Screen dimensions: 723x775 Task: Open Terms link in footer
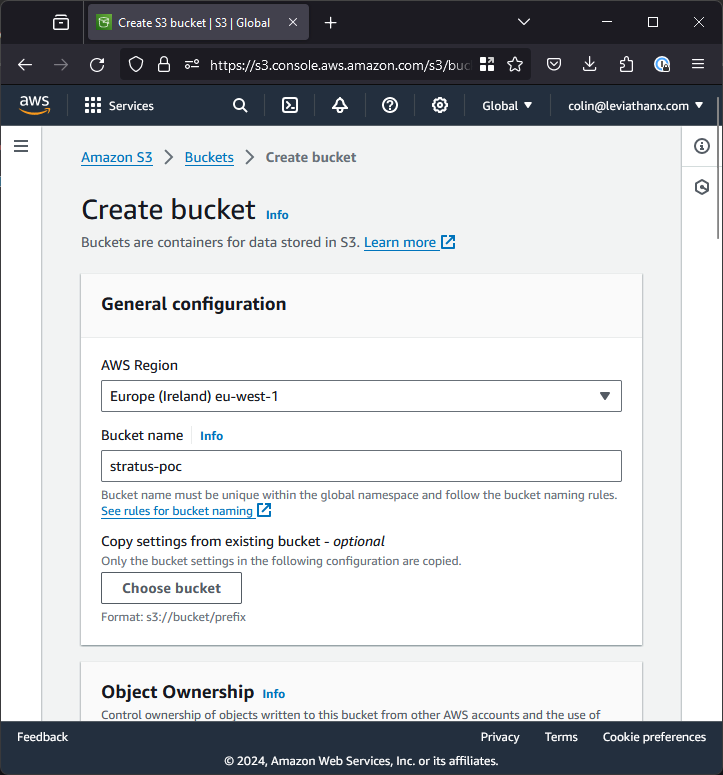tap(561, 737)
